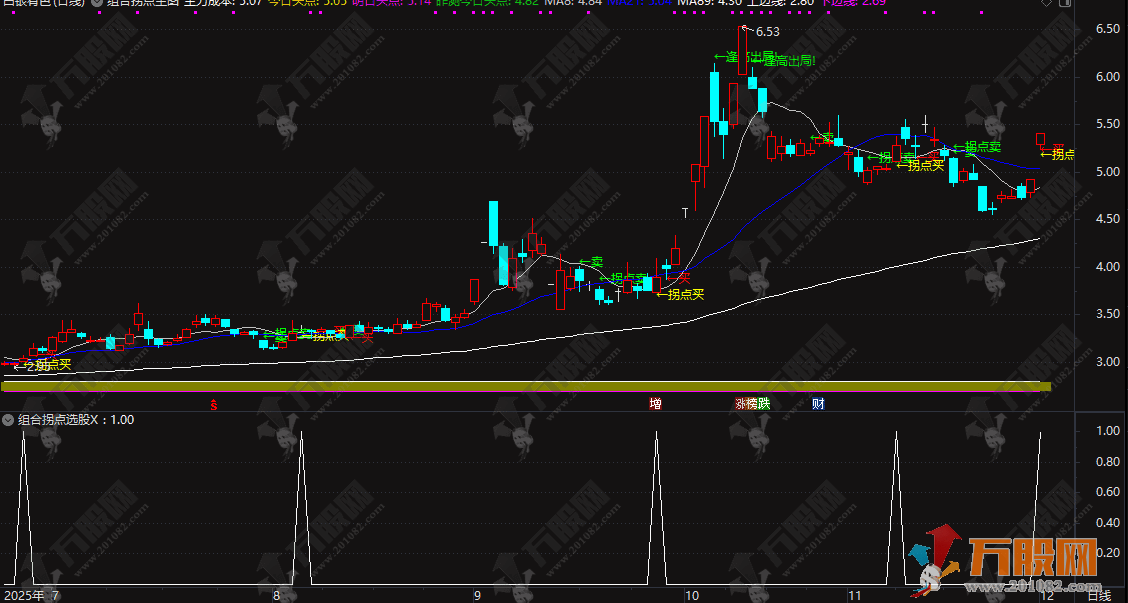This screenshot has width=1128, height=603.
Task: Click the yellow horizontal band below the candles
Action: pos(500,383)
